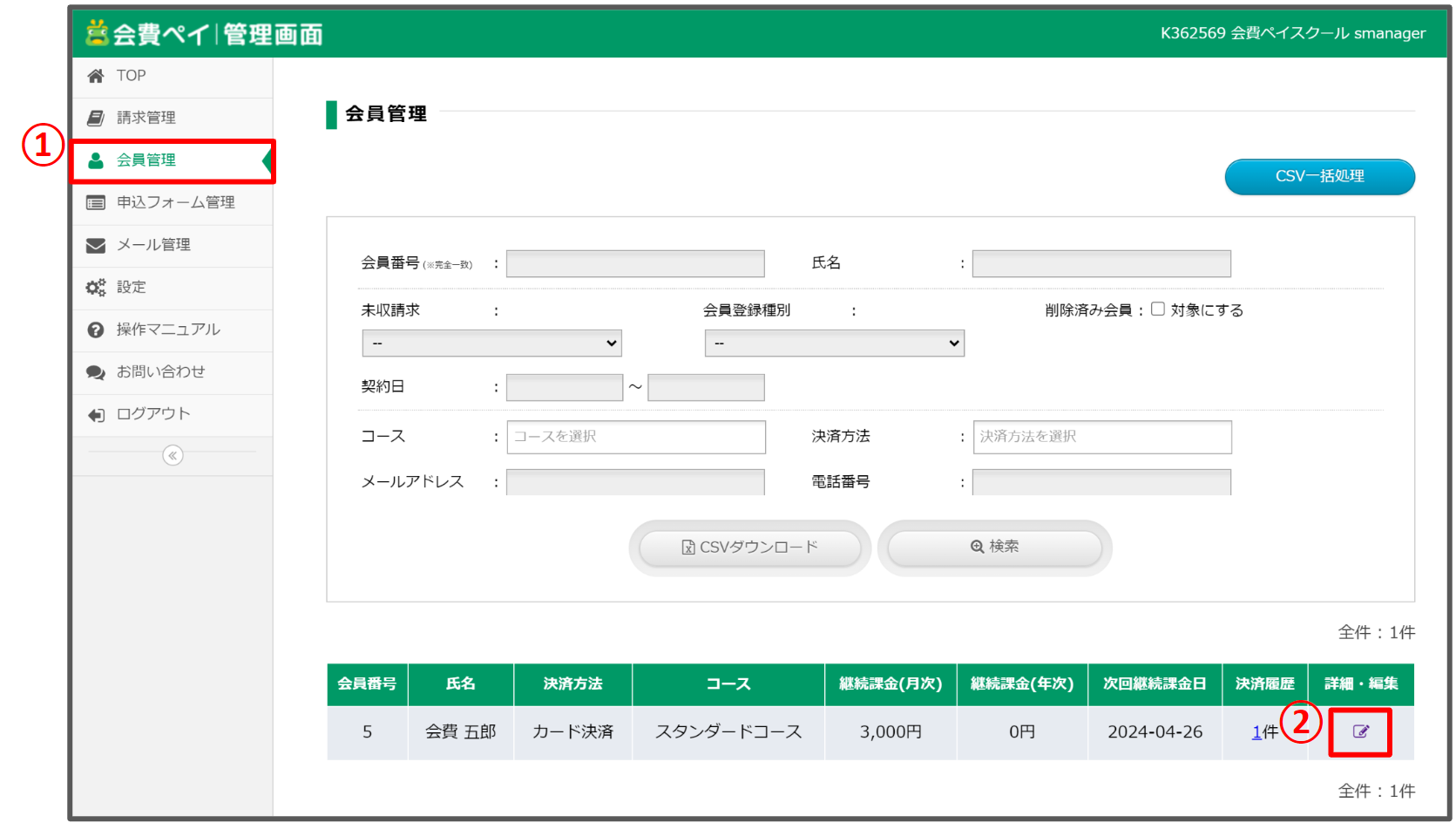This screenshot has width=1456, height=823.
Task: Click the CSV一括処理 button
Action: click(1319, 176)
